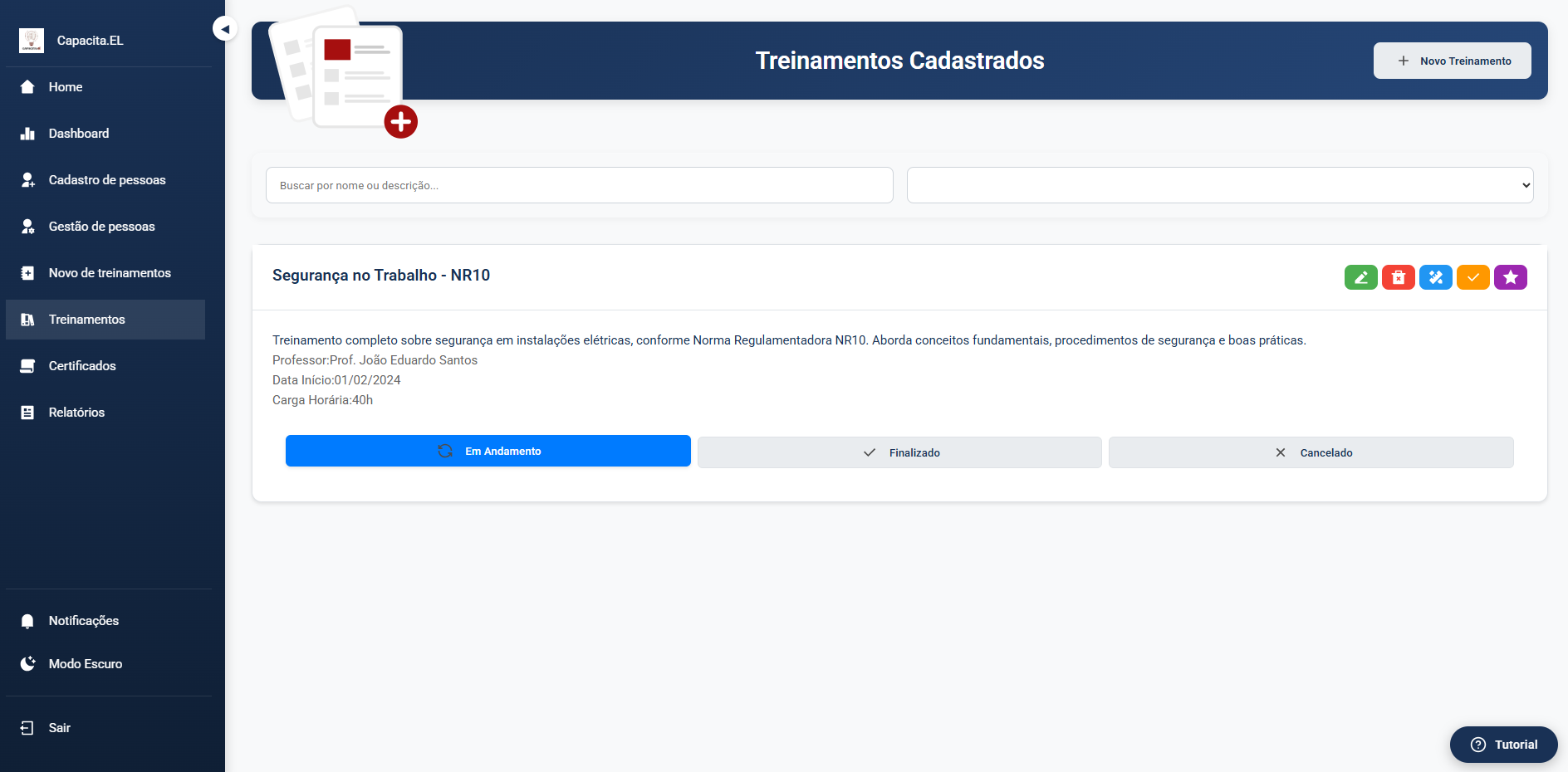
Task: Set status to Cancelado
Action: point(1311,452)
